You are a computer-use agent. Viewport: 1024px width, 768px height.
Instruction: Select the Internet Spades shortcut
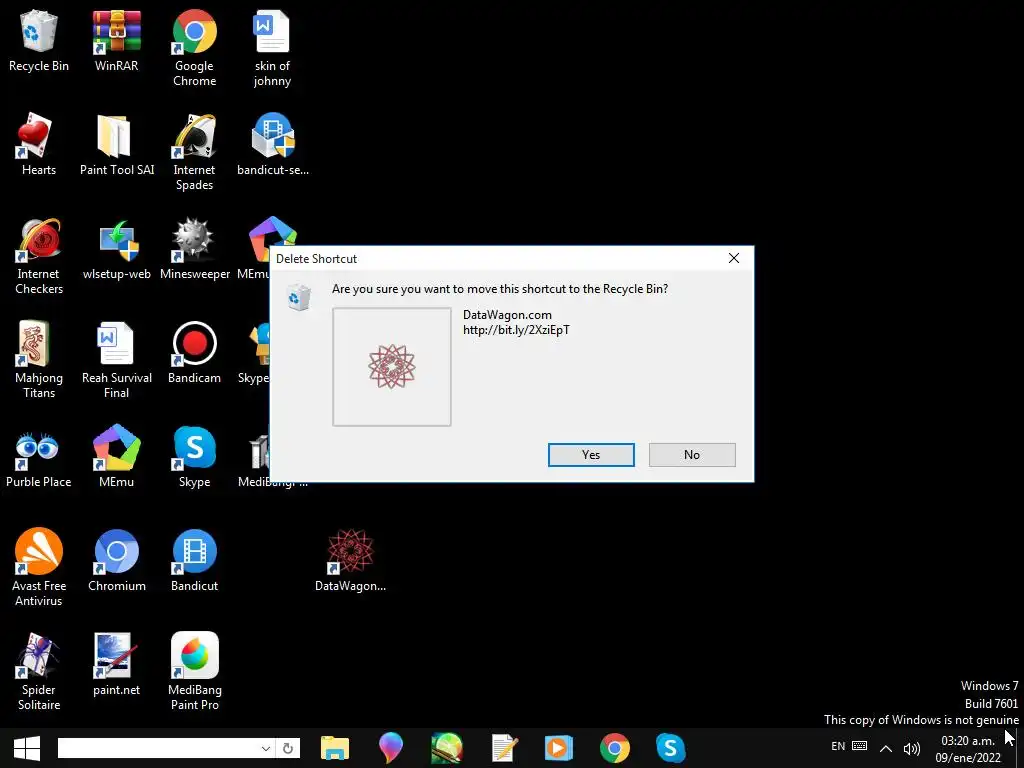(195, 153)
